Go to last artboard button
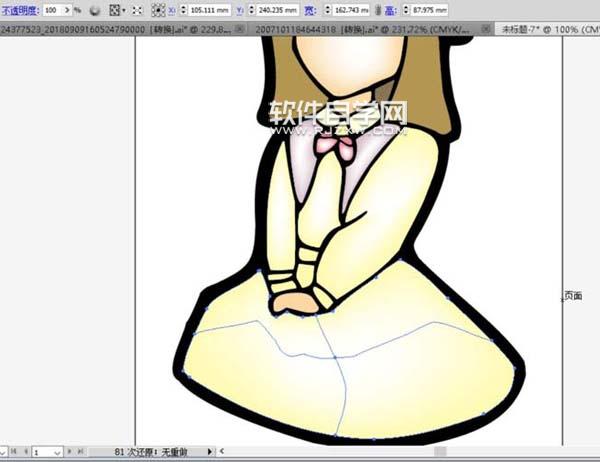 click(80, 452)
